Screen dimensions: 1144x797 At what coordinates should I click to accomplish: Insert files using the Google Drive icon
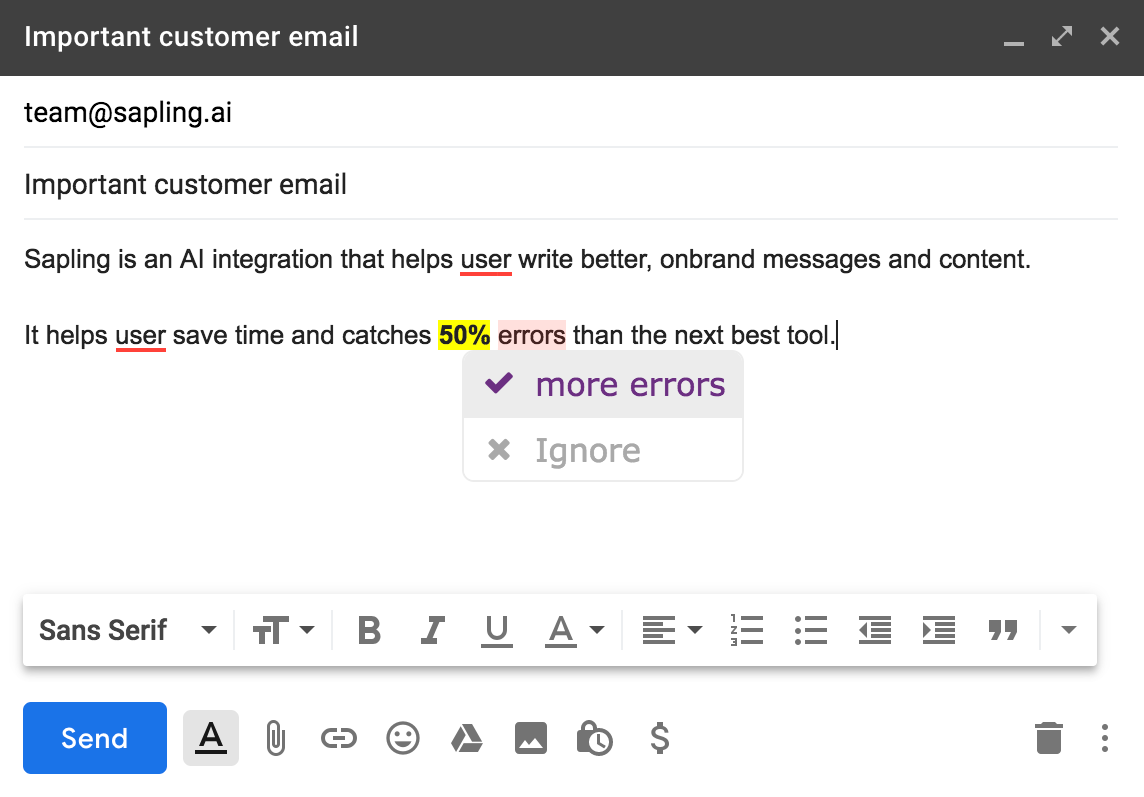(467, 739)
